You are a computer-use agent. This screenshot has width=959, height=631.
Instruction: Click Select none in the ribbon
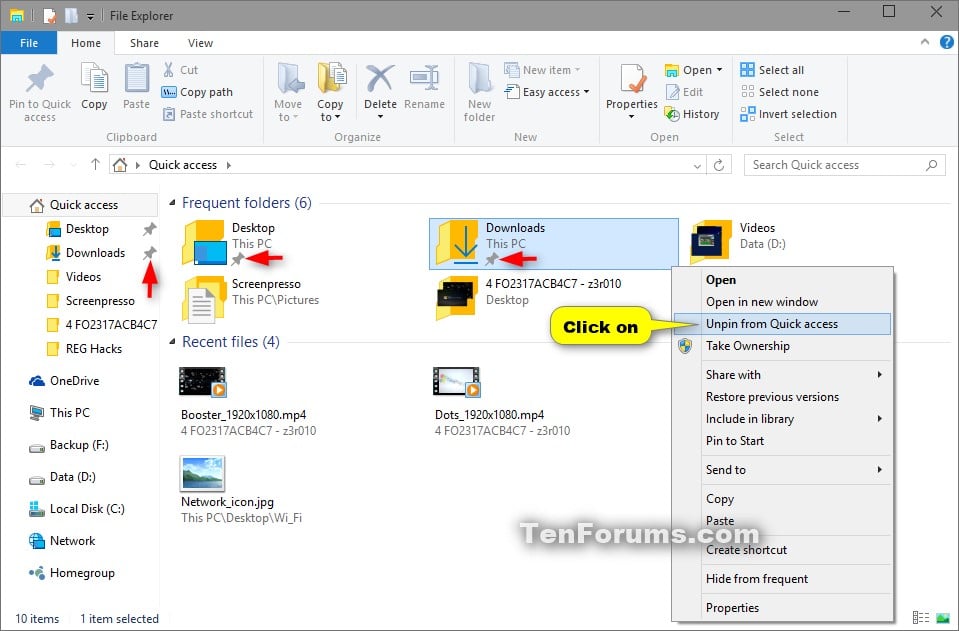pos(780,92)
